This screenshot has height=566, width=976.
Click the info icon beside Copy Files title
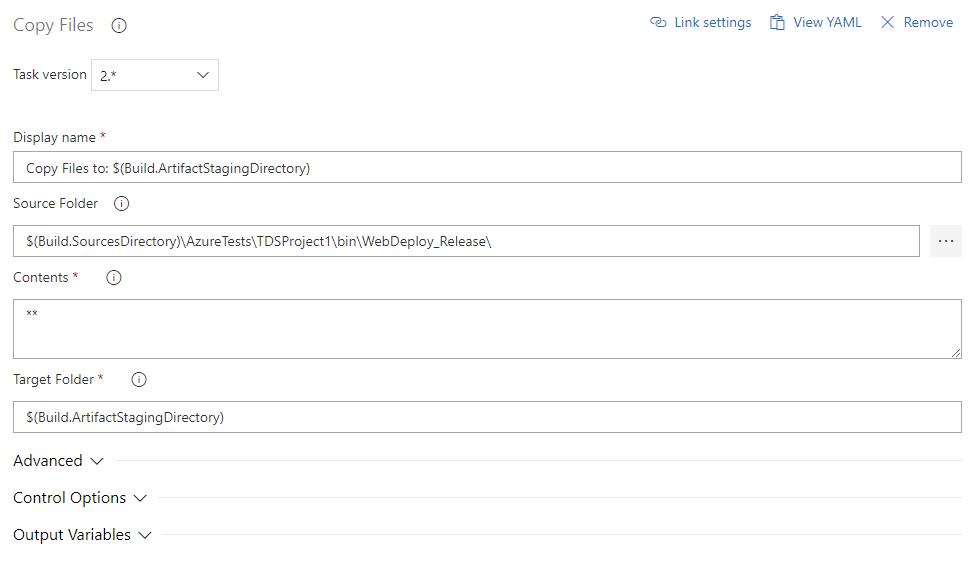tap(119, 26)
